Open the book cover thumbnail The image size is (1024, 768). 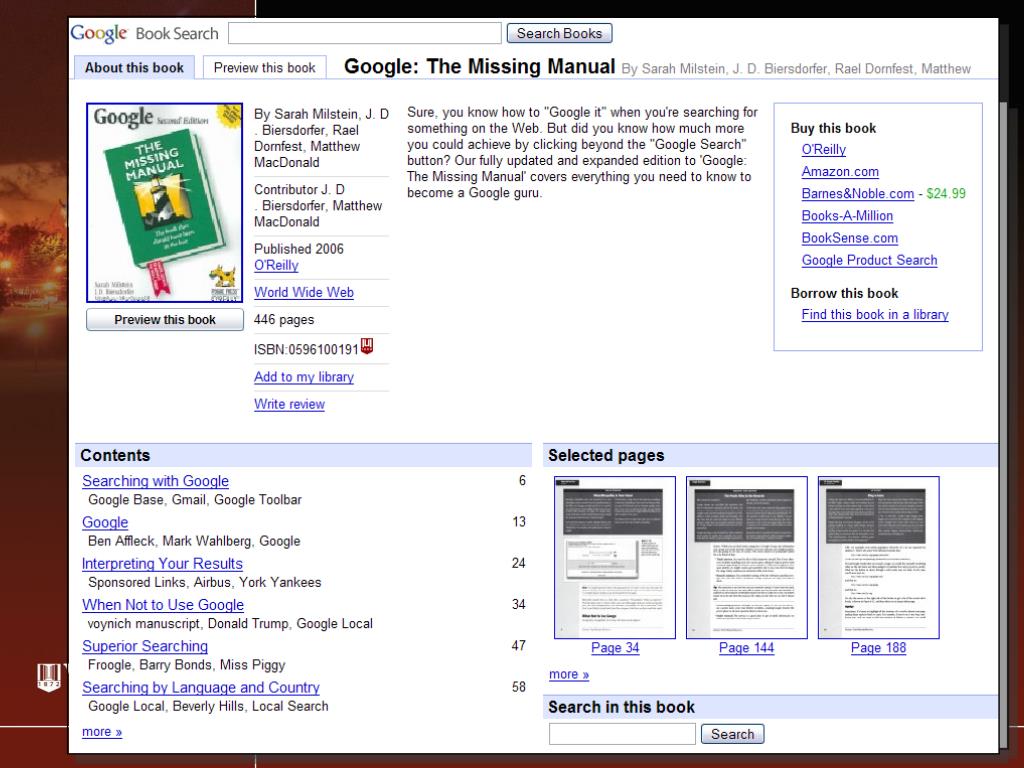point(165,202)
